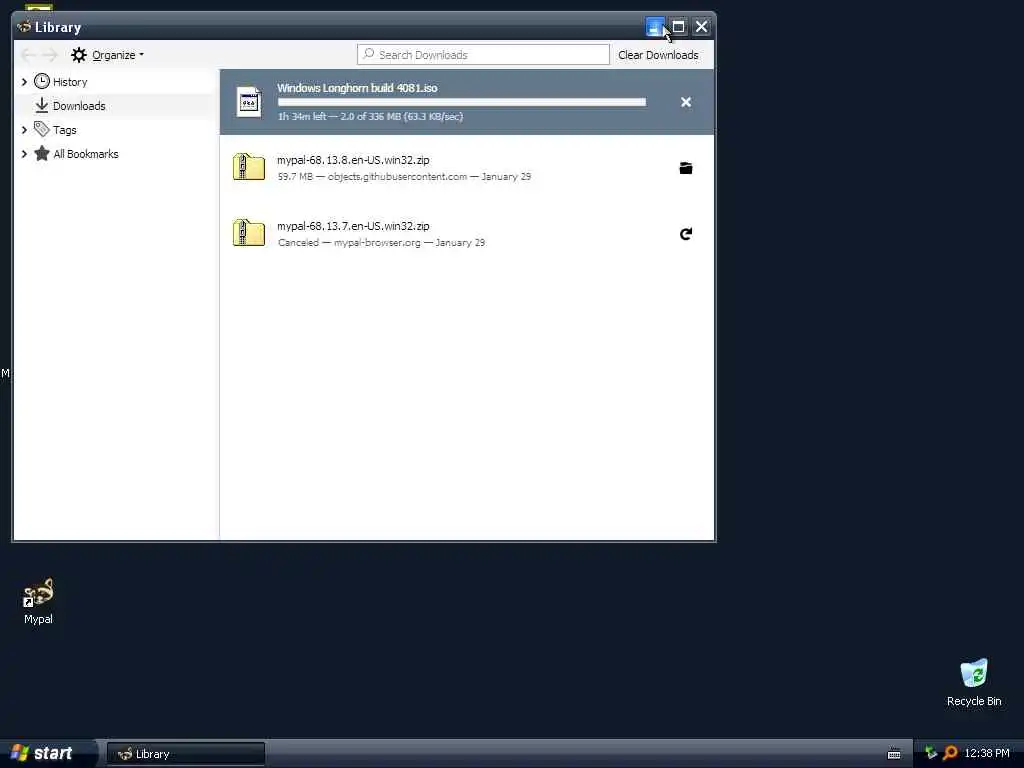1024x768 pixels.
Task: Open the Mypal desktop shortcut
Action: point(39,601)
